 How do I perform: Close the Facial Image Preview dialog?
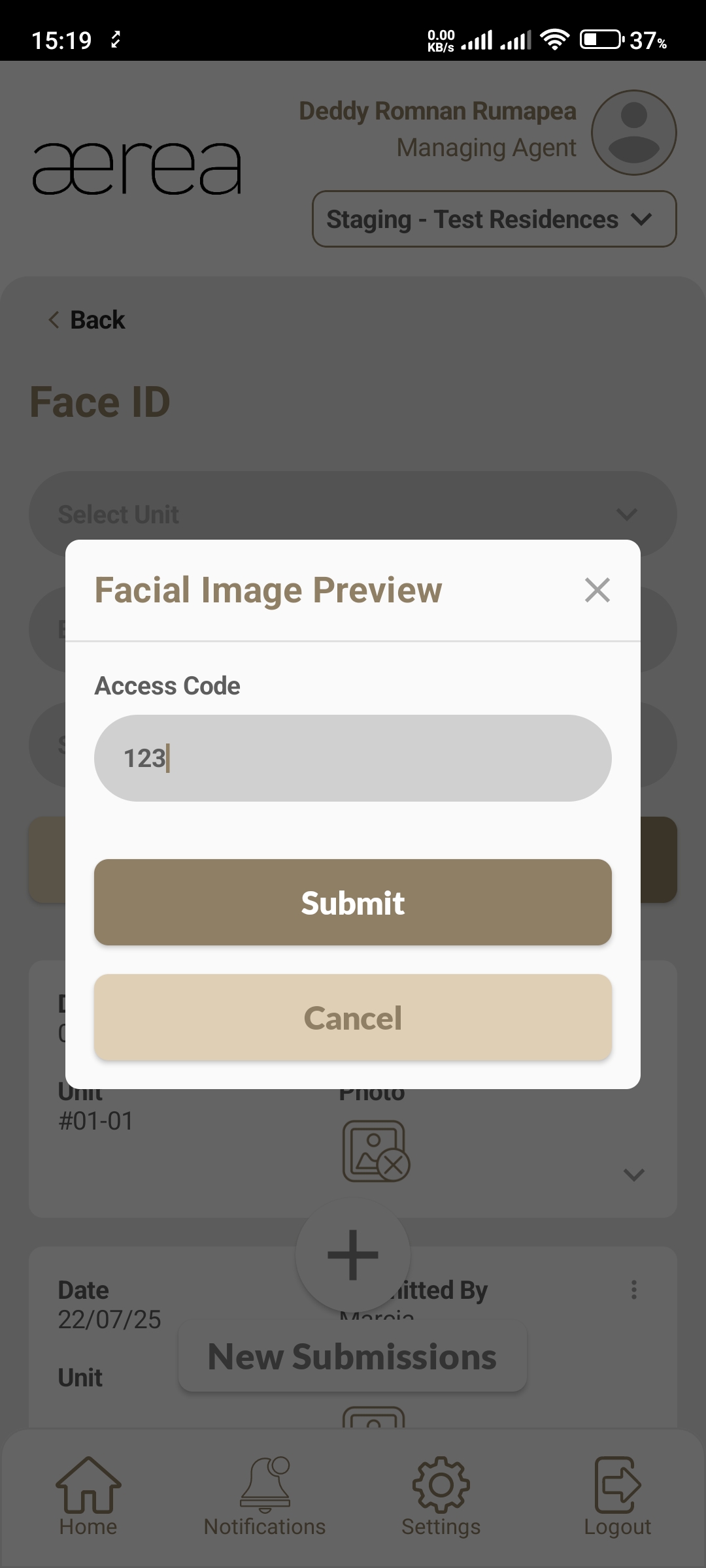[597, 590]
